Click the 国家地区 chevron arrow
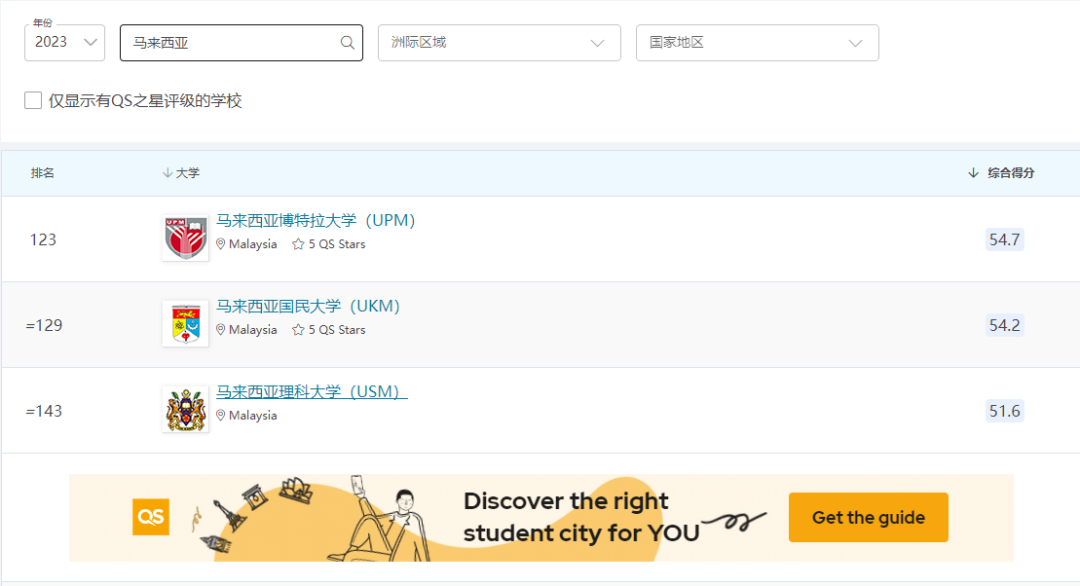1080x586 pixels. (855, 43)
